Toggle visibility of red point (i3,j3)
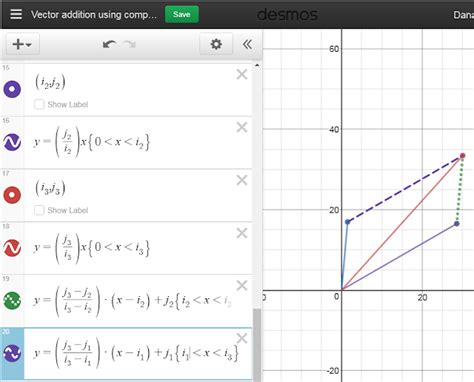Screen dimensions: 474x382 [12, 195]
